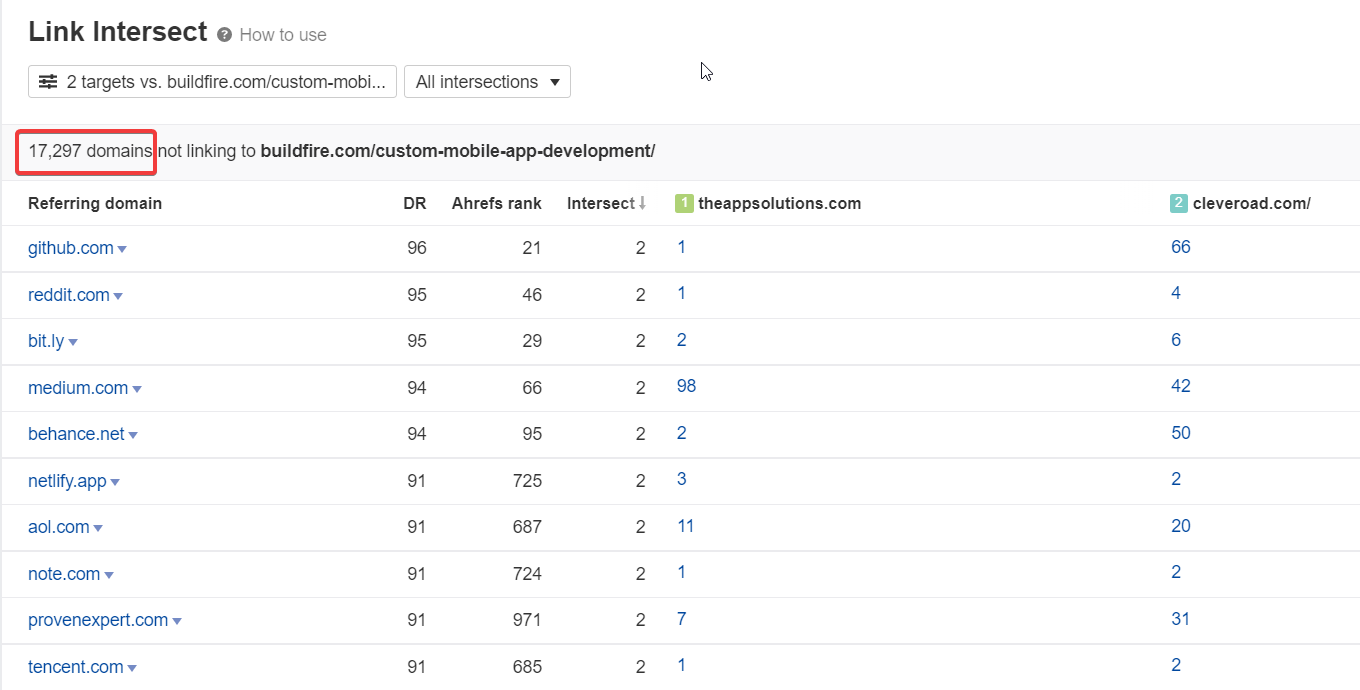Open the github.com referring domain link
The height and width of the screenshot is (690, 1360).
click(71, 248)
